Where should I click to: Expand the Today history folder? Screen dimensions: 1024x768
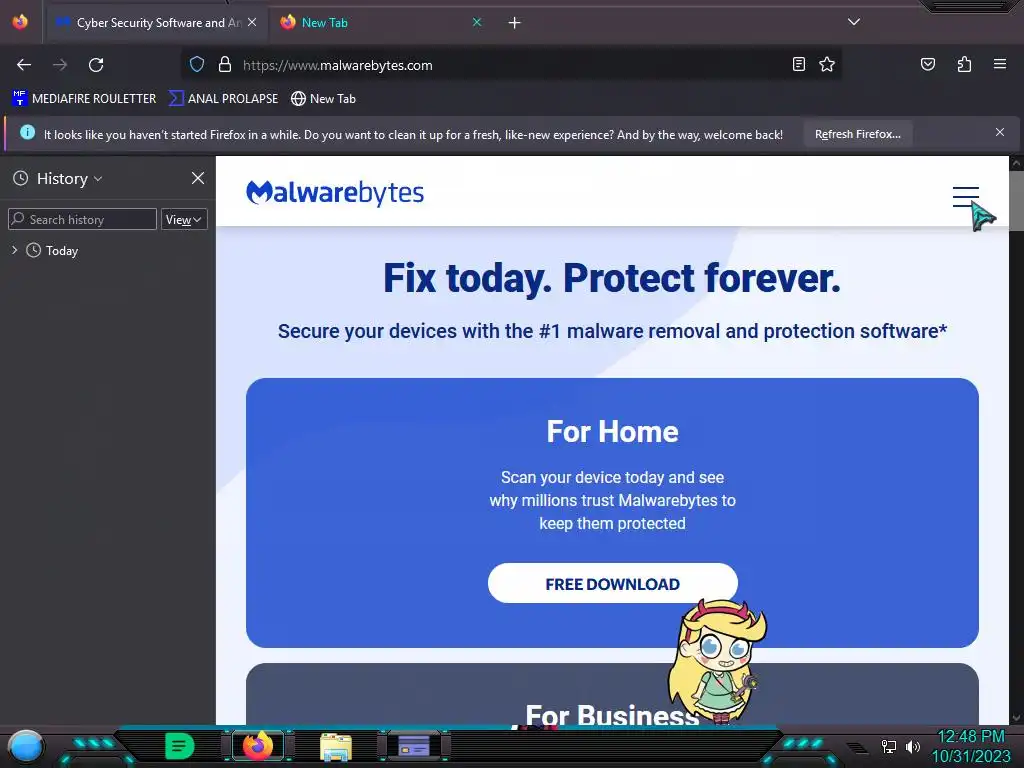(x=14, y=250)
